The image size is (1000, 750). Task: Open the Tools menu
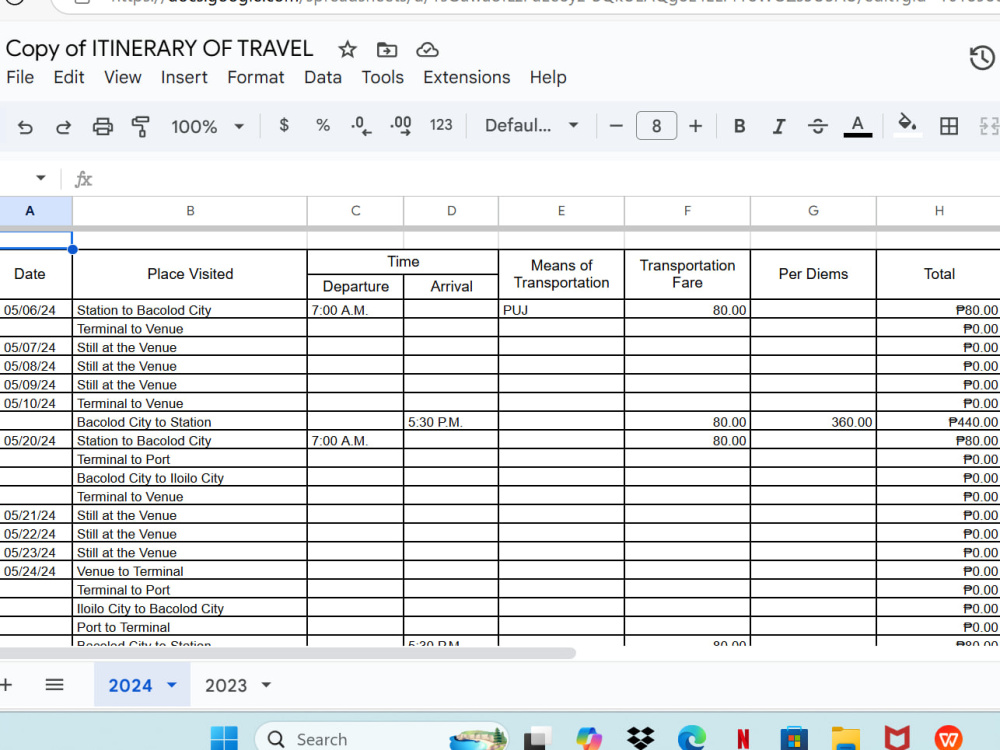382,77
